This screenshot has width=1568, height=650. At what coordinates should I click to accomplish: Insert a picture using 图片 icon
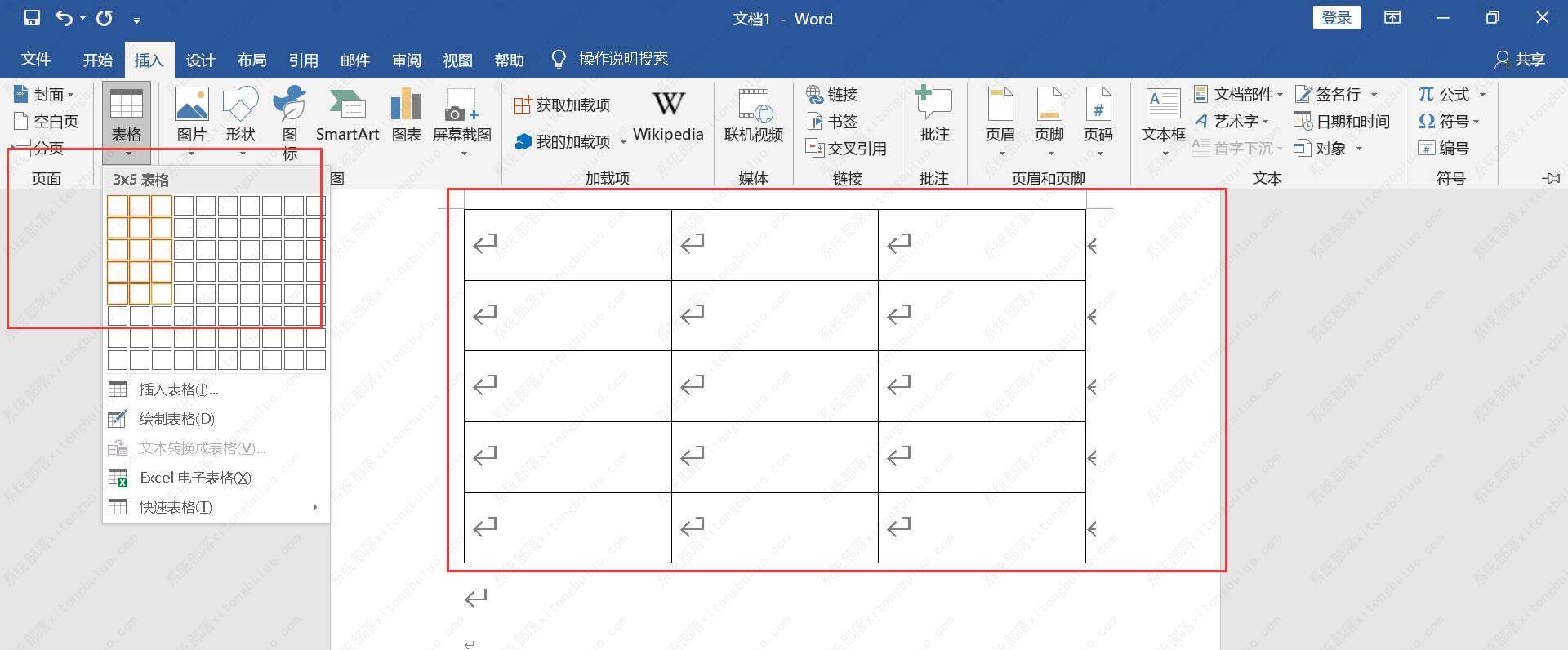tap(191, 114)
